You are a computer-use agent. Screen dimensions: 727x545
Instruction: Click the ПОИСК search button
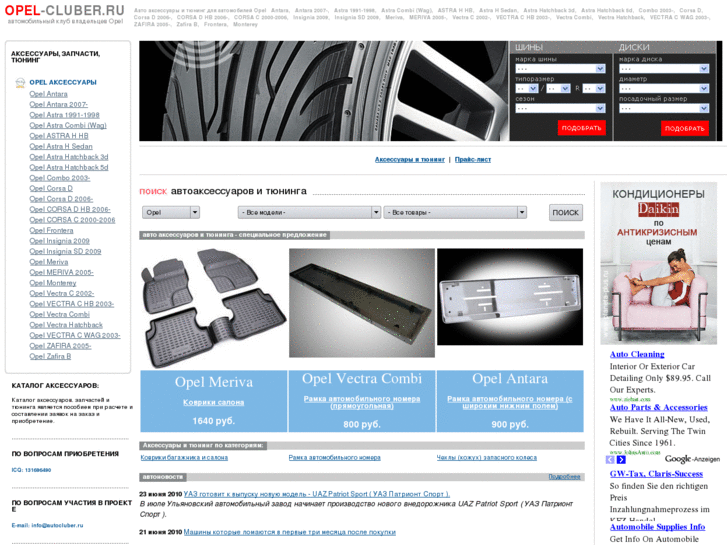[566, 212]
